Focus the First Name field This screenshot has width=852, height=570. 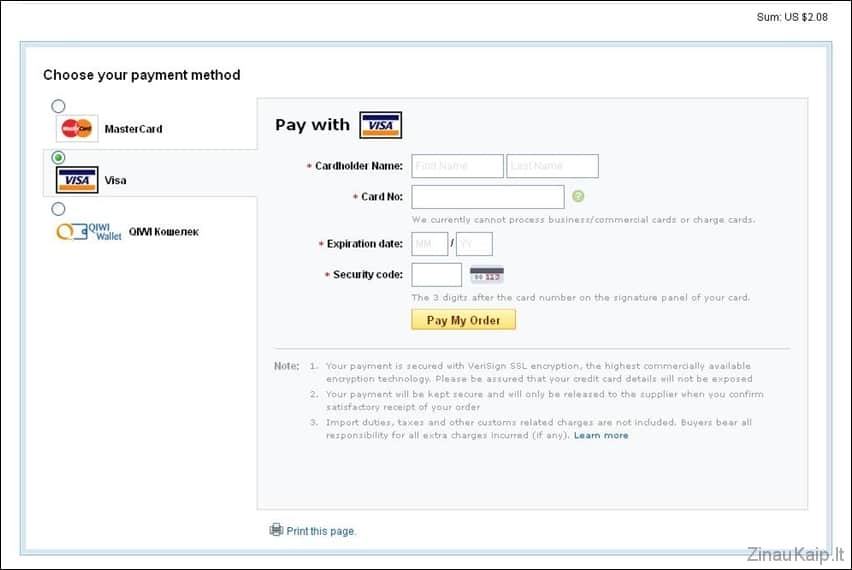click(458, 166)
